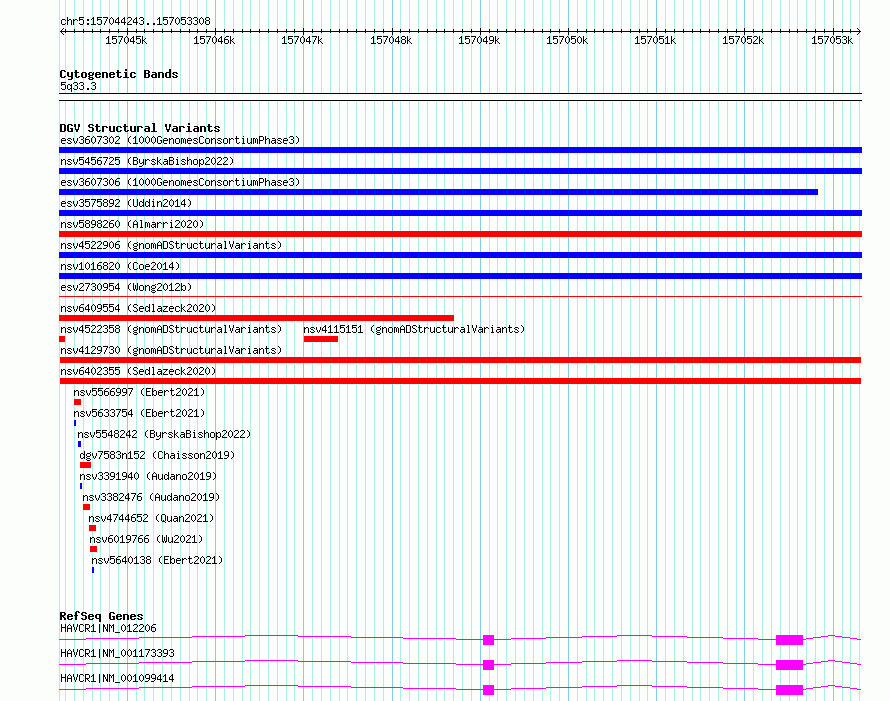Viewport: 890px width, 701px height.
Task: Click the 157051k ruler tick label
Action: click(655, 41)
